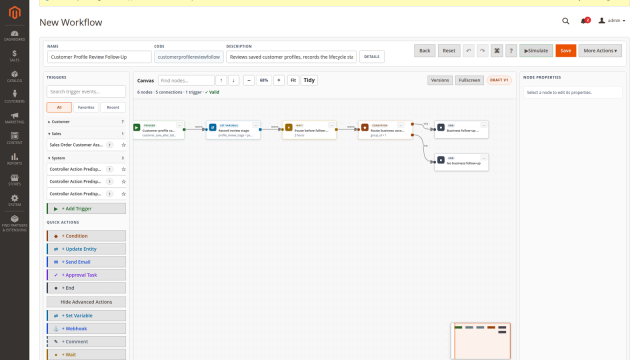Screen dimensions: 640x360
Task: Add an Approval Task quick action
Action: click(86, 275)
